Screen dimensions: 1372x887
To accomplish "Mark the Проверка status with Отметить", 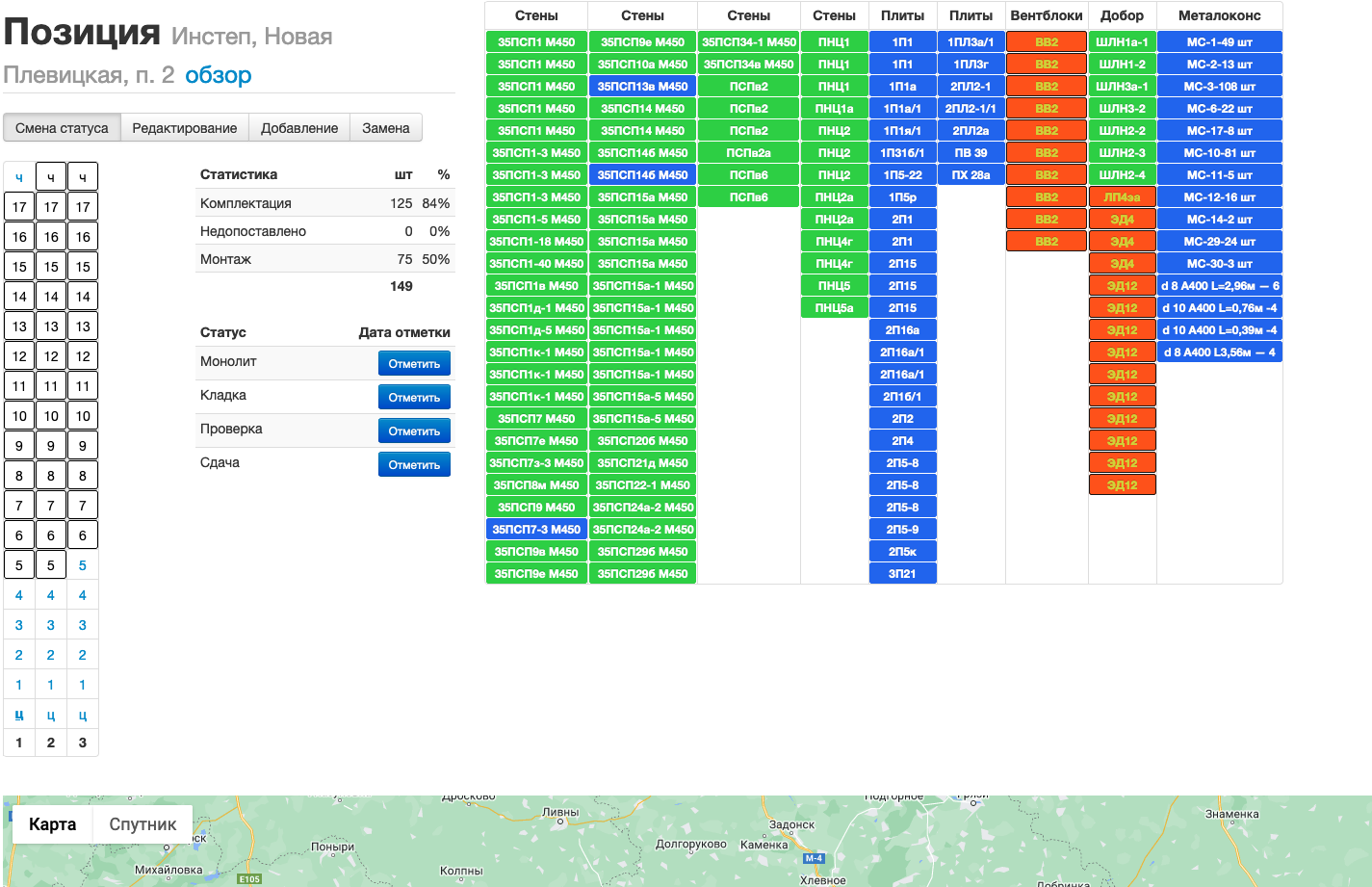I will coord(414,431).
